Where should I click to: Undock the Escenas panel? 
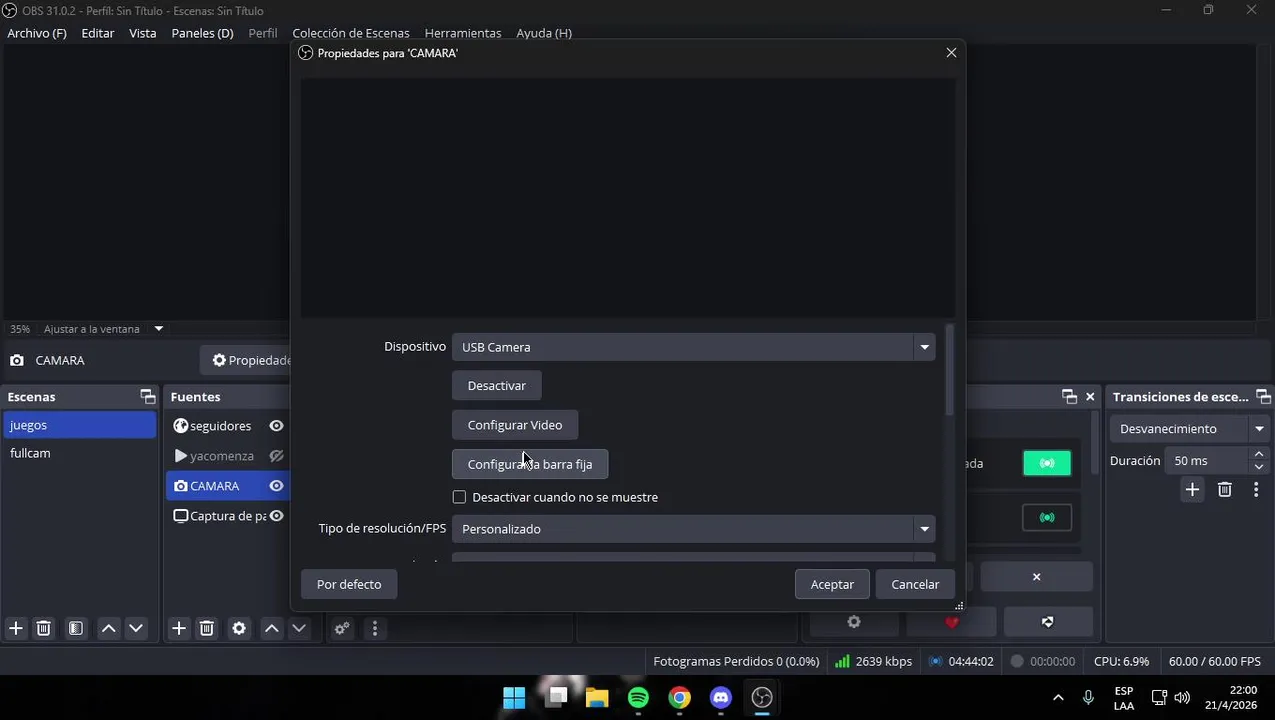pos(148,397)
